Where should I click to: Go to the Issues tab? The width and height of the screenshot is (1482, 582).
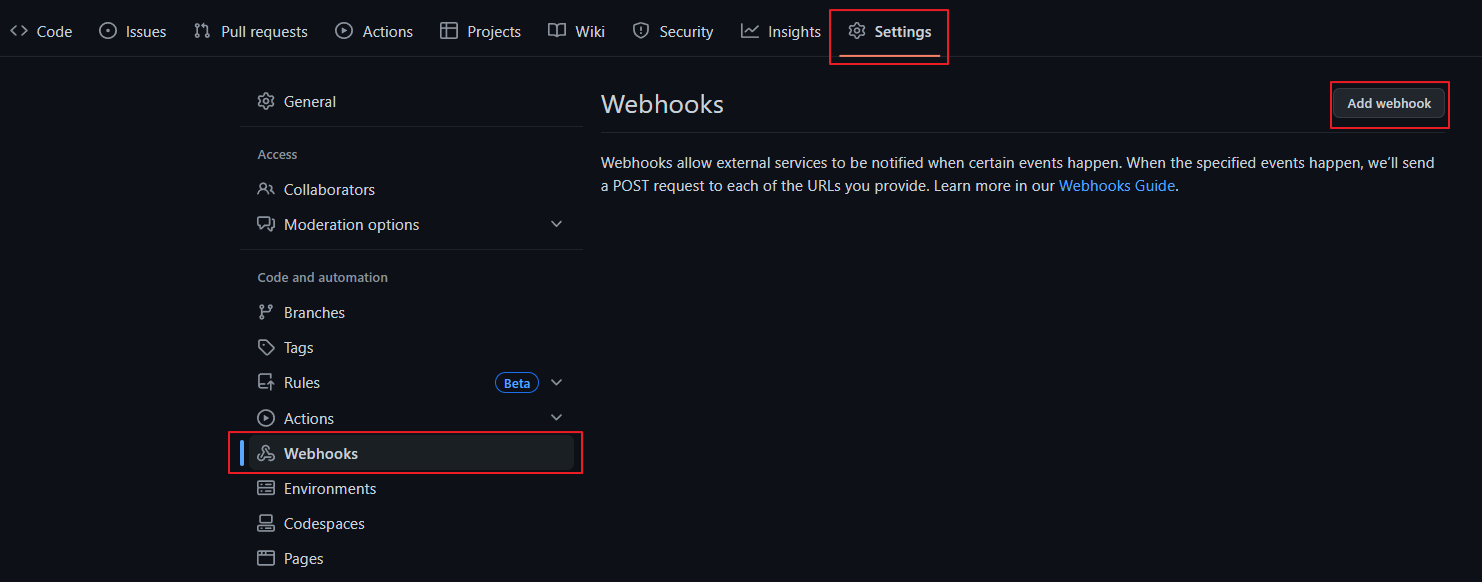(133, 31)
